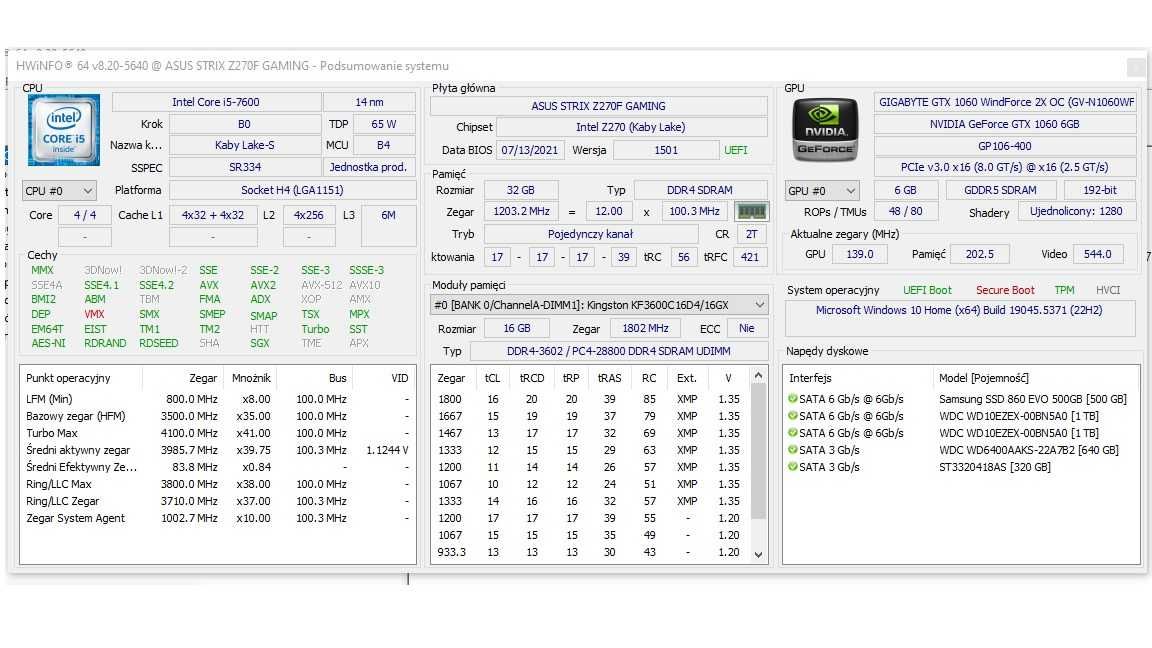Image resolution: width=1152 pixels, height=648 pixels.
Task: Click the GDDR5 SDRAM memory type field
Action: click(1000, 190)
